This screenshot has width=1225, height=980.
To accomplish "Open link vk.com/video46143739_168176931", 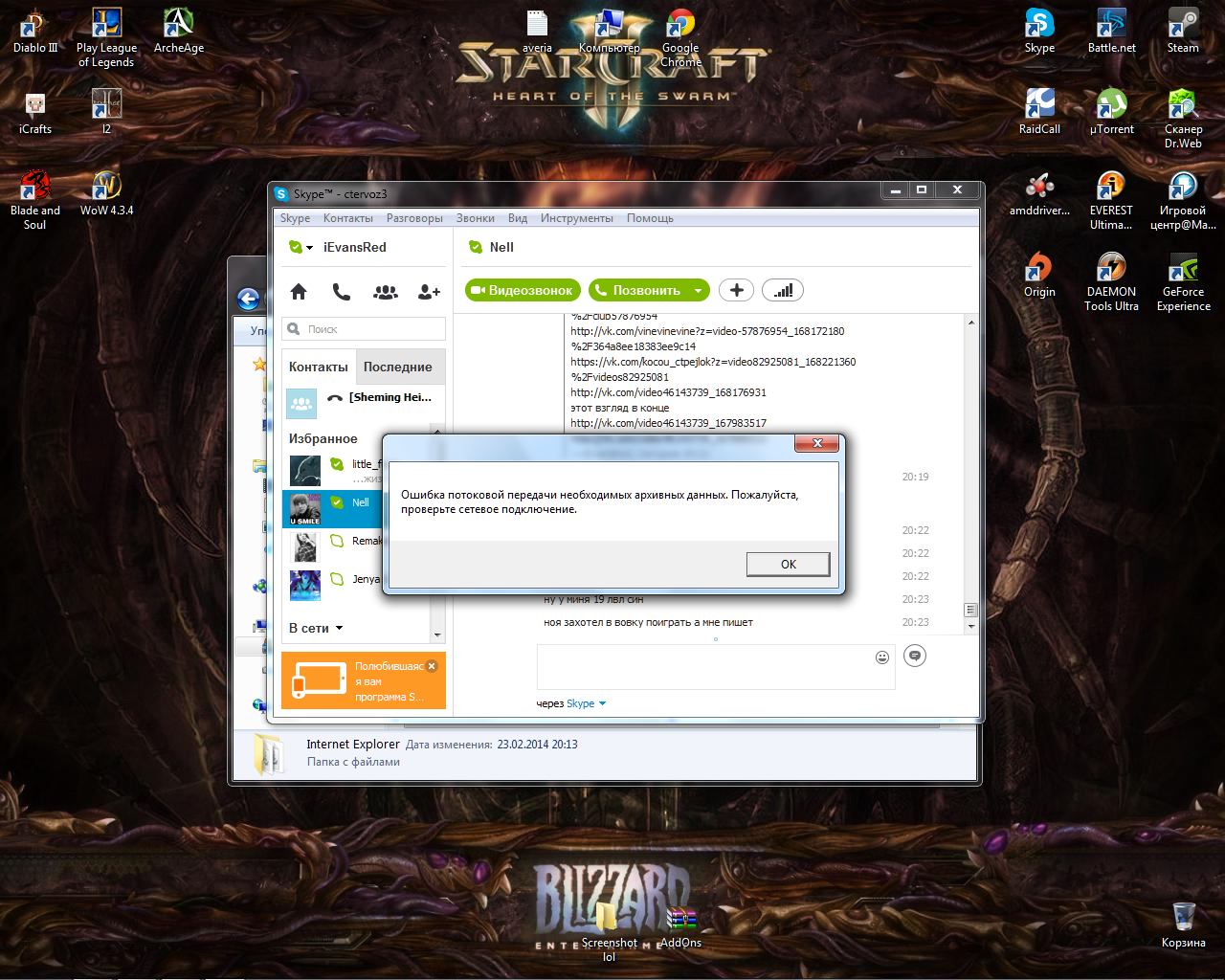I will point(668,392).
